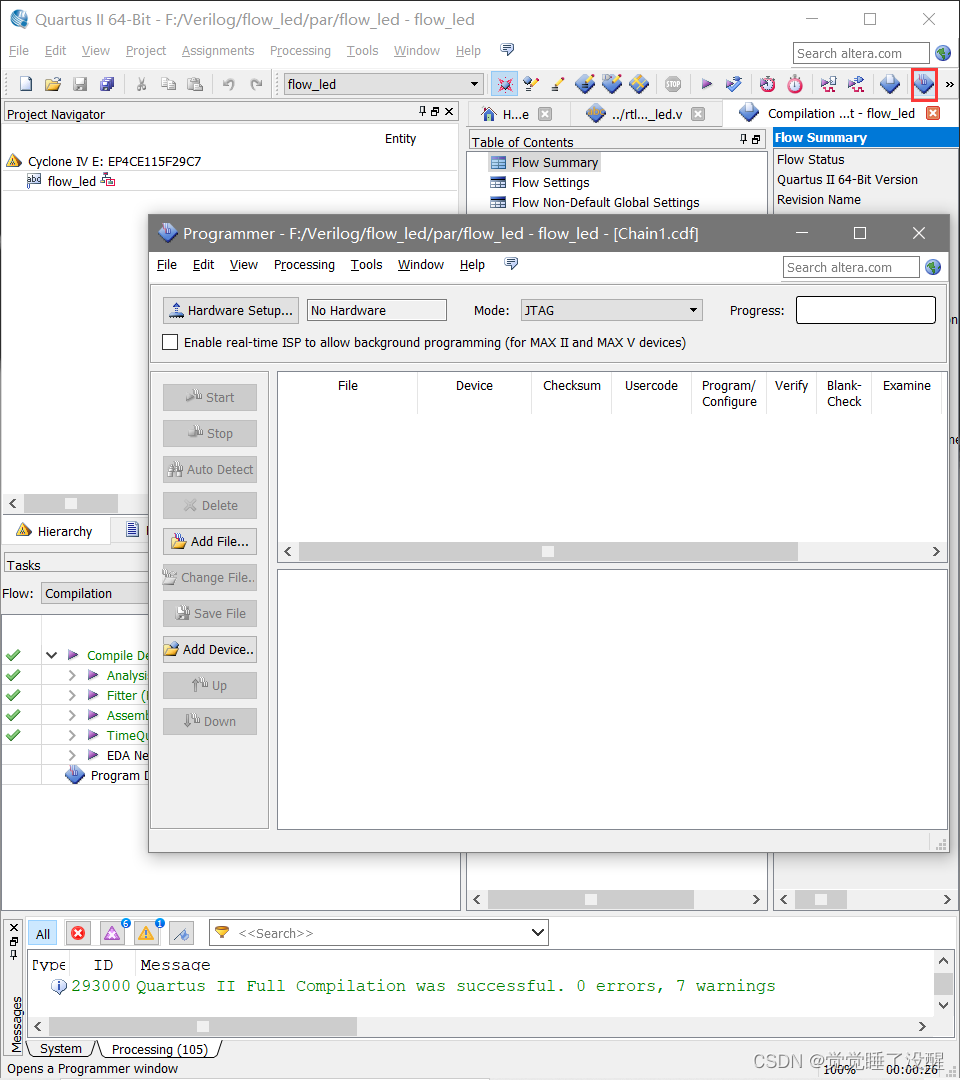Click the Save All toolbar icon
Viewport: 960px width, 1080px height.
point(107,84)
